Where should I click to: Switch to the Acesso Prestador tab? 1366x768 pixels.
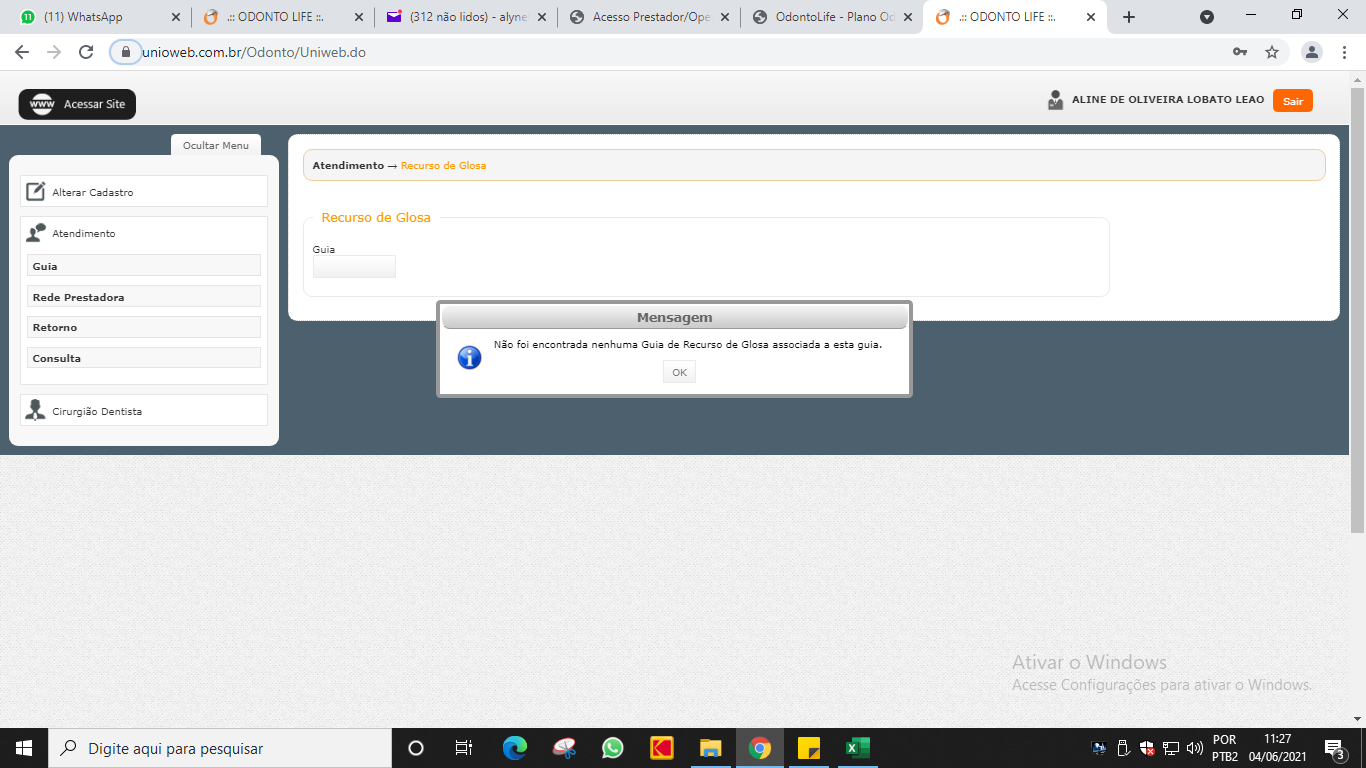[x=650, y=17]
